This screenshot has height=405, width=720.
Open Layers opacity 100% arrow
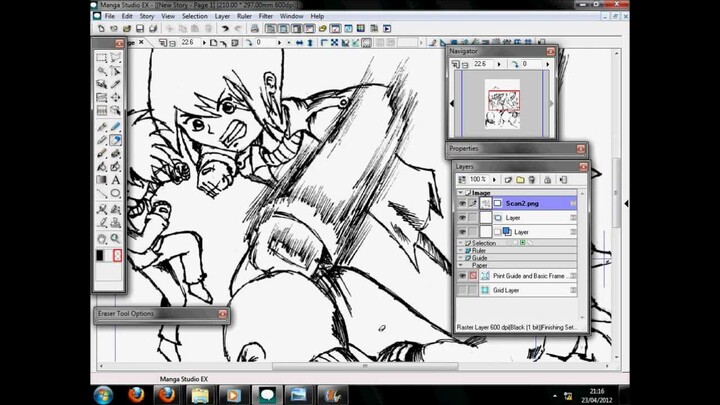[x=495, y=180]
